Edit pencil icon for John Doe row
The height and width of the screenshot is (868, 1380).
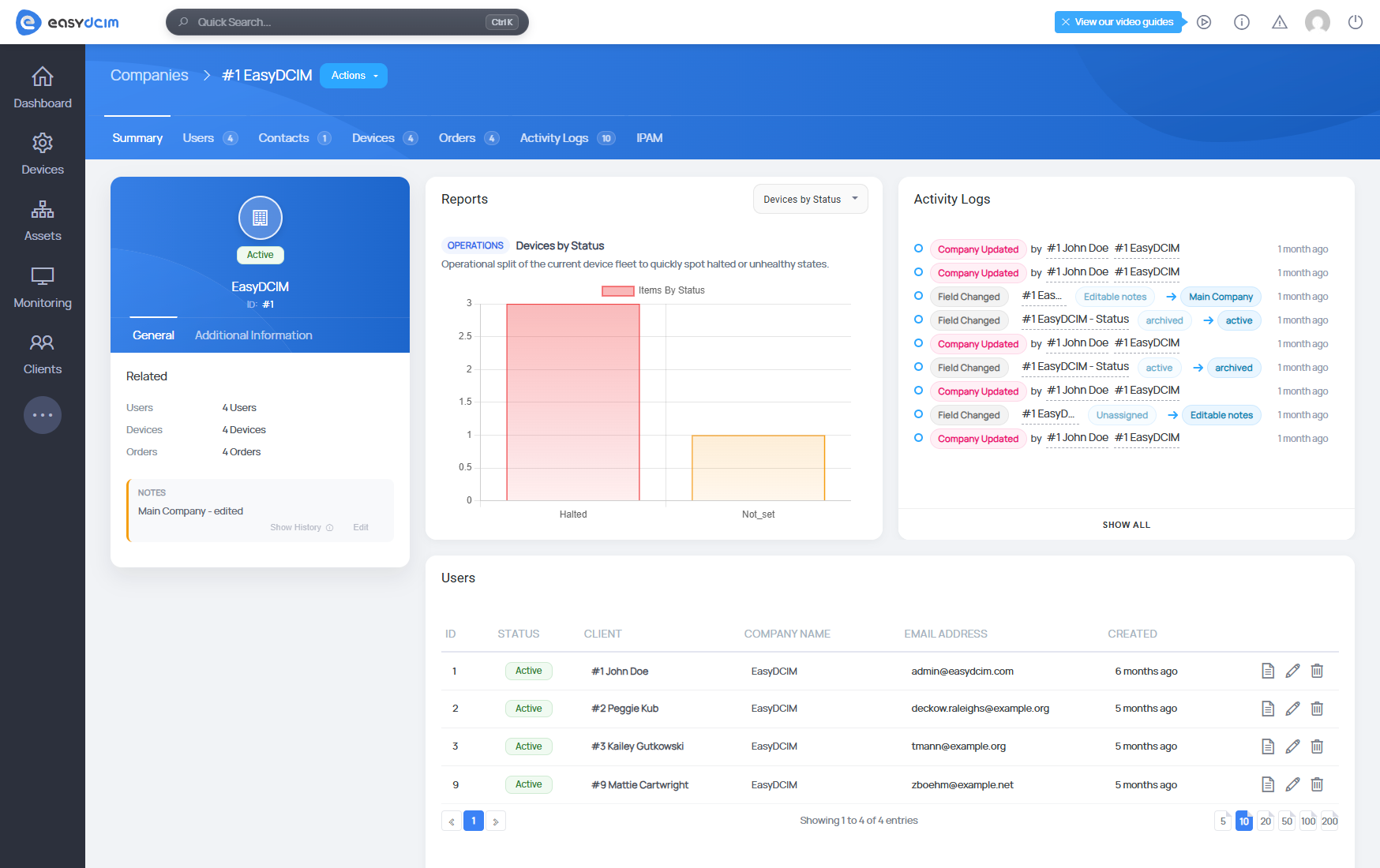click(x=1292, y=671)
